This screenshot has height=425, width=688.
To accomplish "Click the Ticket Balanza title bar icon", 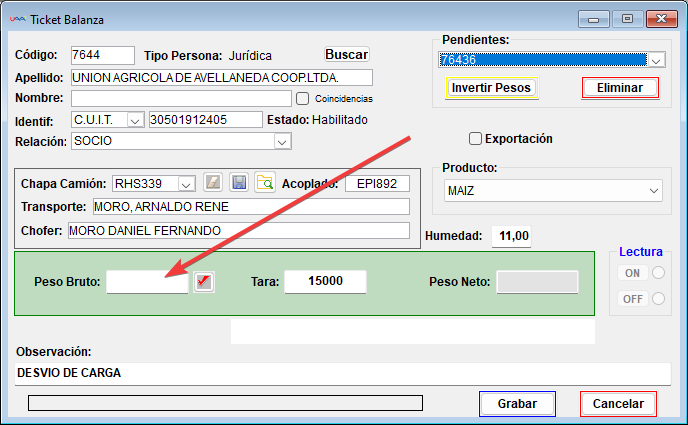I will click(x=16, y=19).
